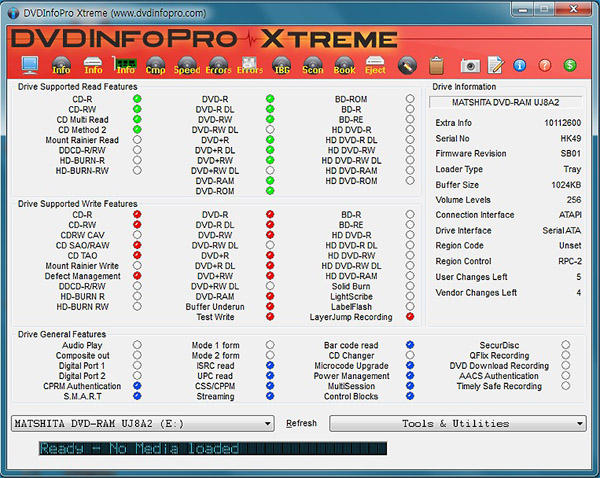
Task: Click the S.M.A.R.T blue indicator
Action: tap(137, 396)
